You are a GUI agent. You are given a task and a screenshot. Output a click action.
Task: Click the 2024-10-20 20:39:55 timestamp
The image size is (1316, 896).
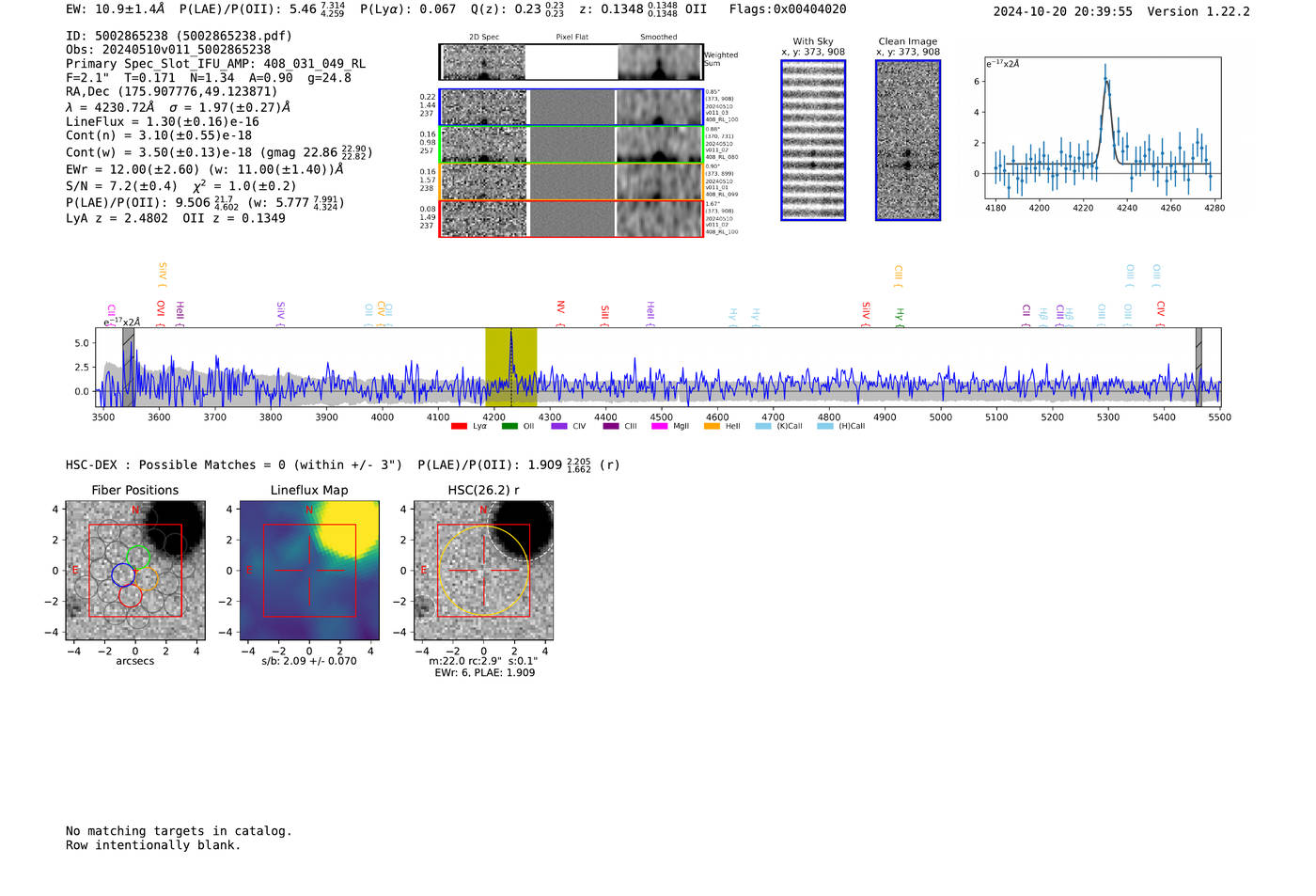1063,11
